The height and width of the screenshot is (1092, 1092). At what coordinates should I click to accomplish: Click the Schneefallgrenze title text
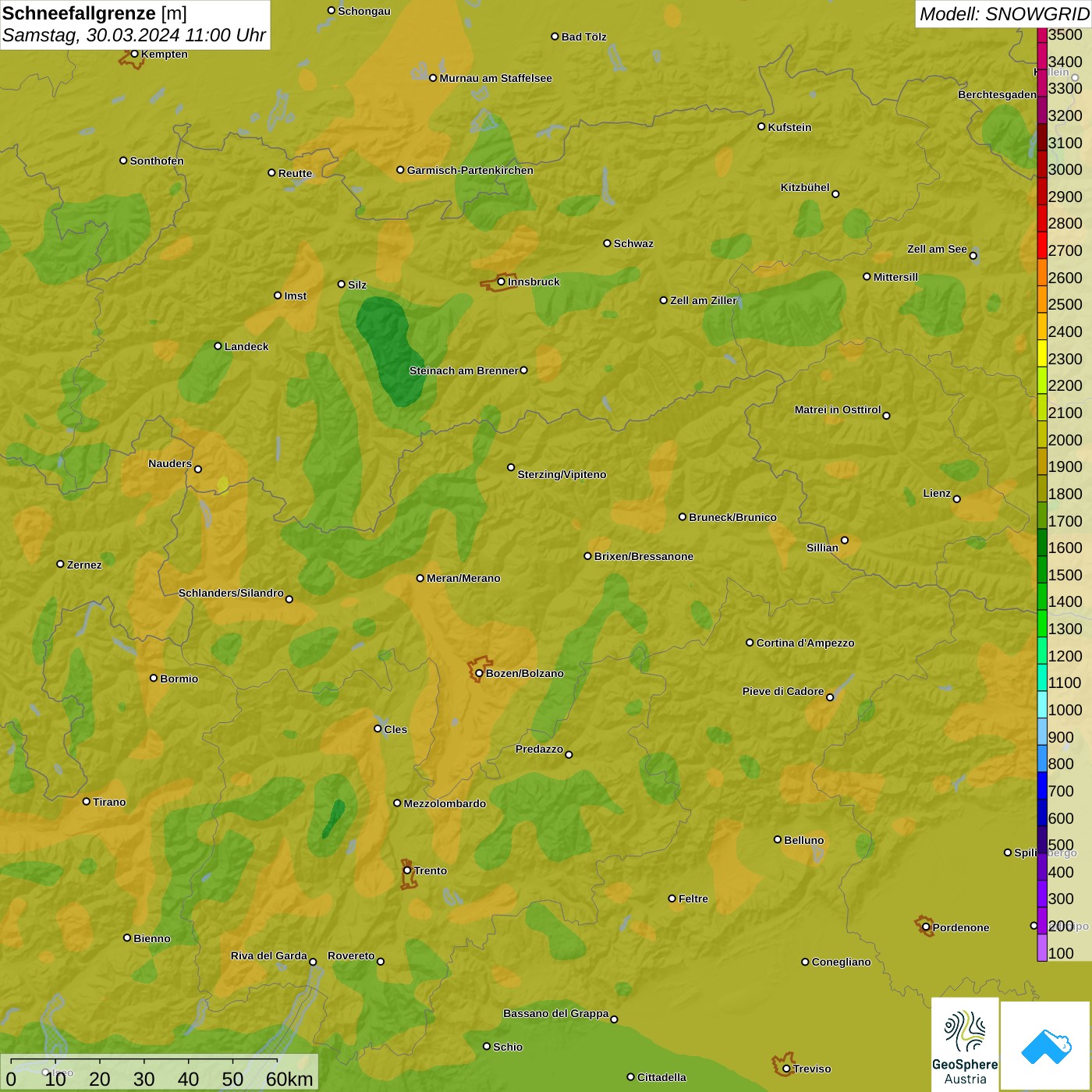coord(79,13)
